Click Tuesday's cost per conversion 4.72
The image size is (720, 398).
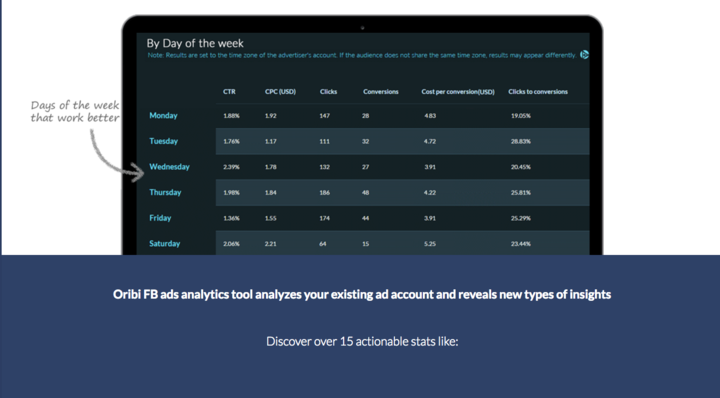430,141
